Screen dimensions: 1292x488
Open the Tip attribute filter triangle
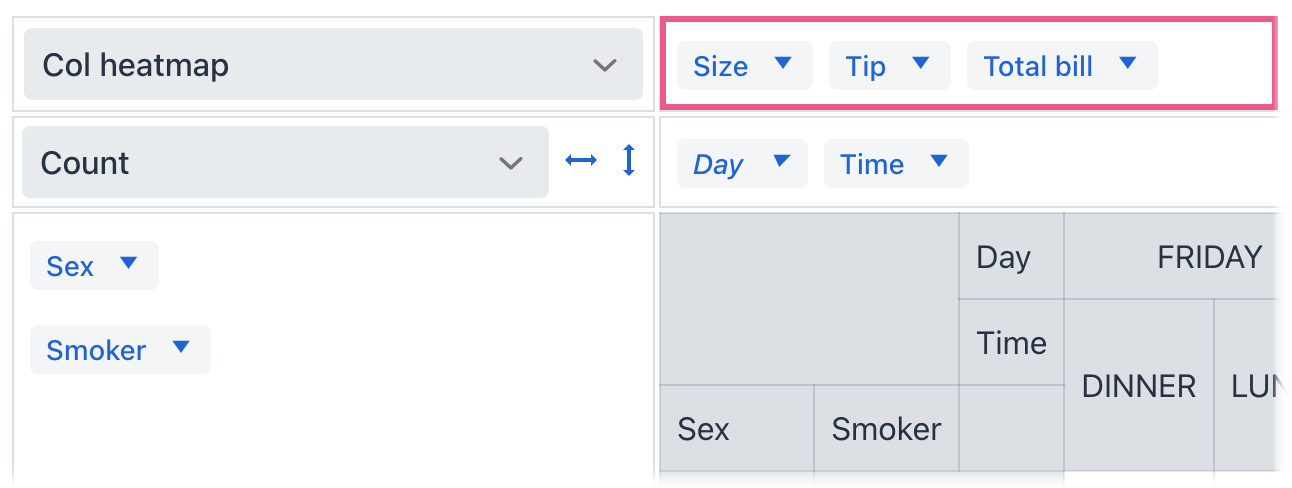coord(921,63)
